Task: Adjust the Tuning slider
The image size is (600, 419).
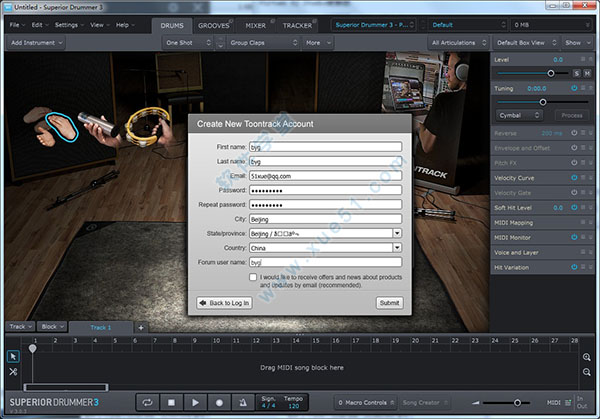Action: 543,102
